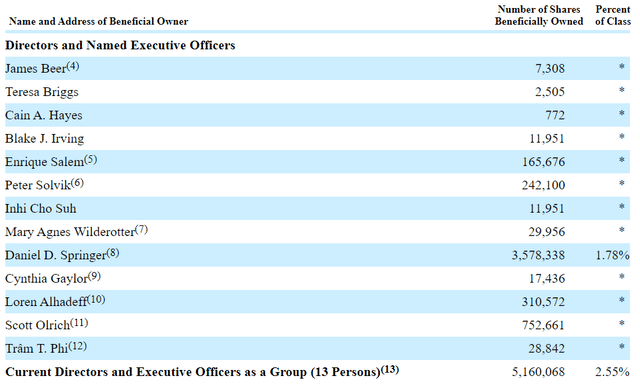Select the share count 310,572

coord(544,302)
